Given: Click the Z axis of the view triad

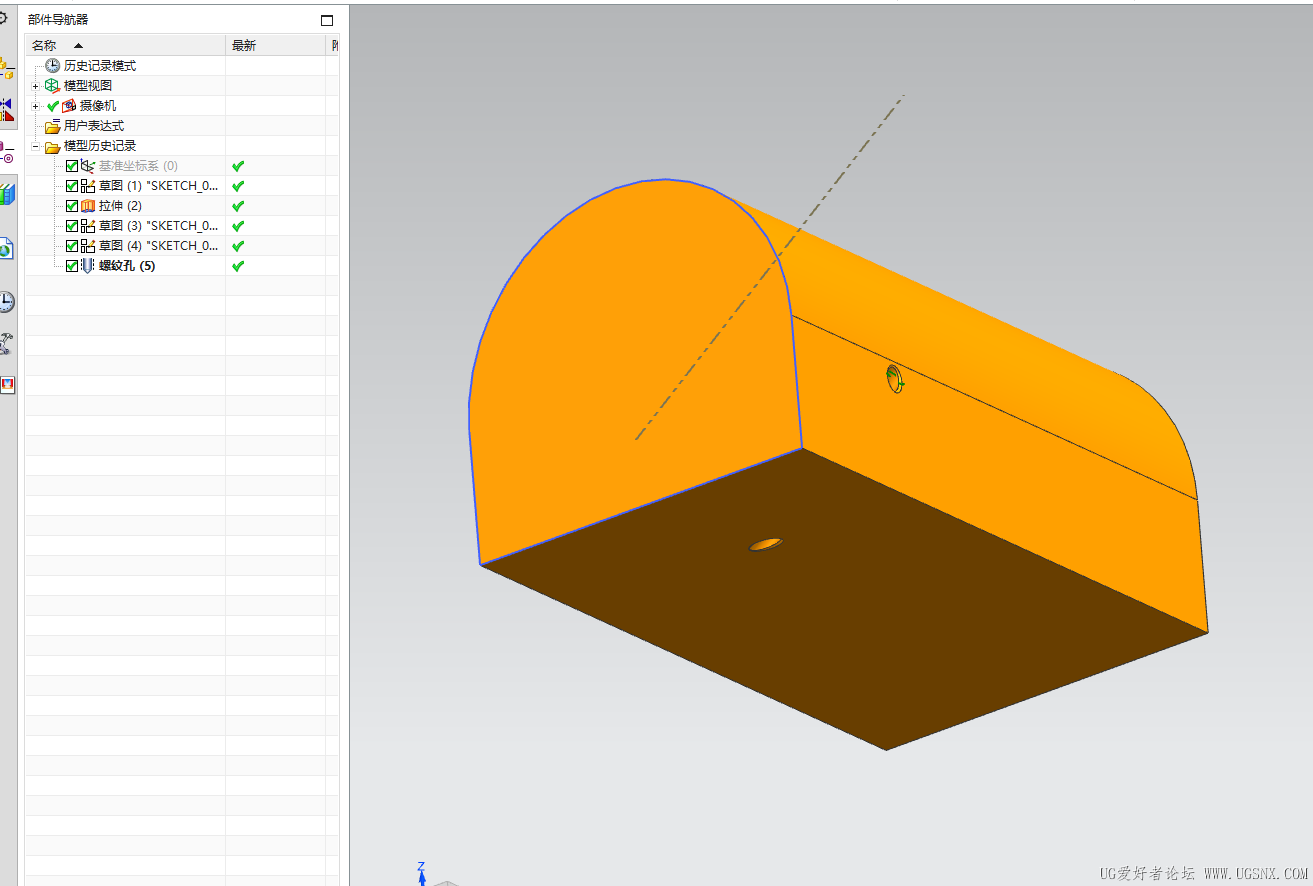Looking at the screenshot, I should 422,873.
